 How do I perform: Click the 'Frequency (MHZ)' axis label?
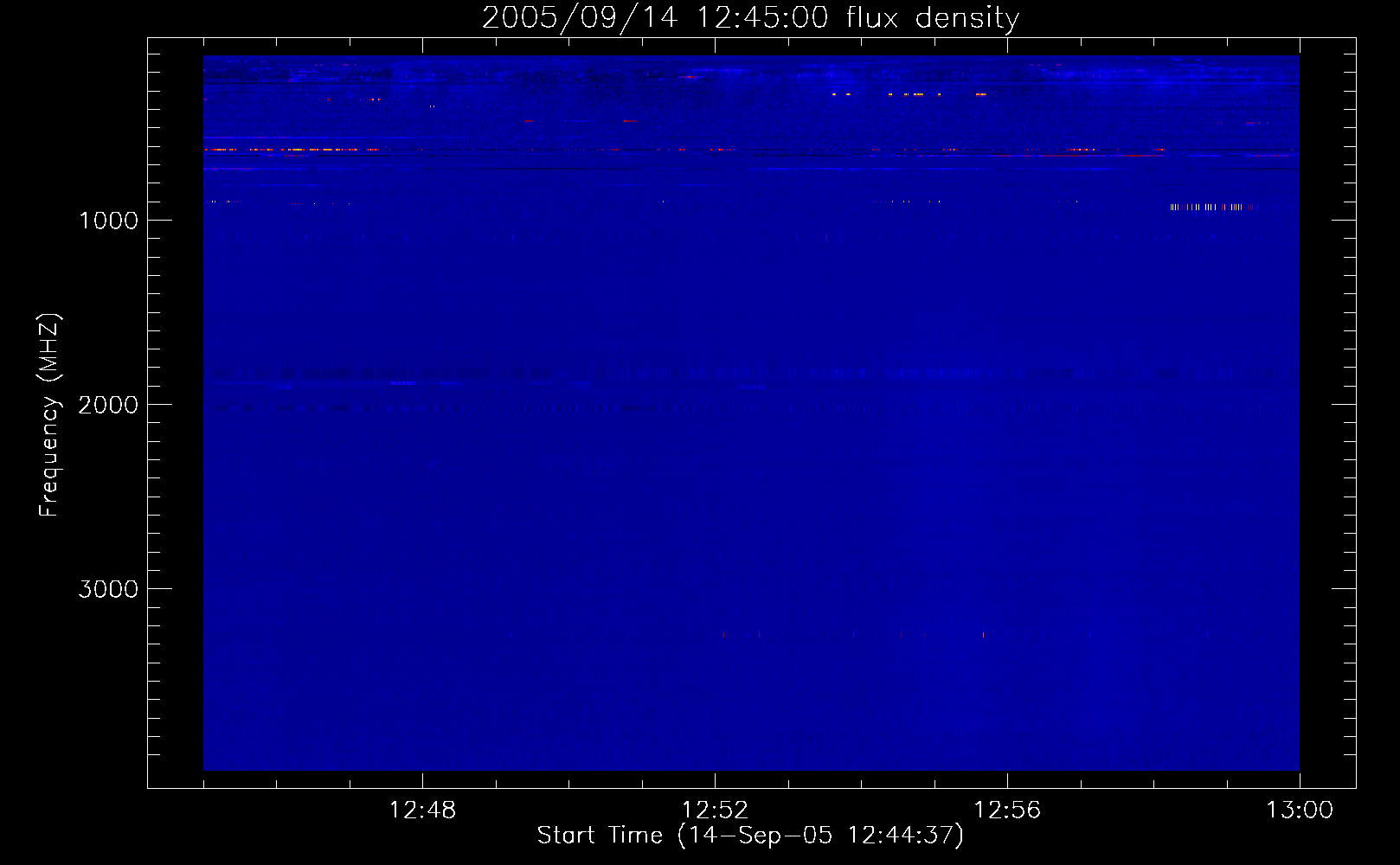(x=48, y=415)
